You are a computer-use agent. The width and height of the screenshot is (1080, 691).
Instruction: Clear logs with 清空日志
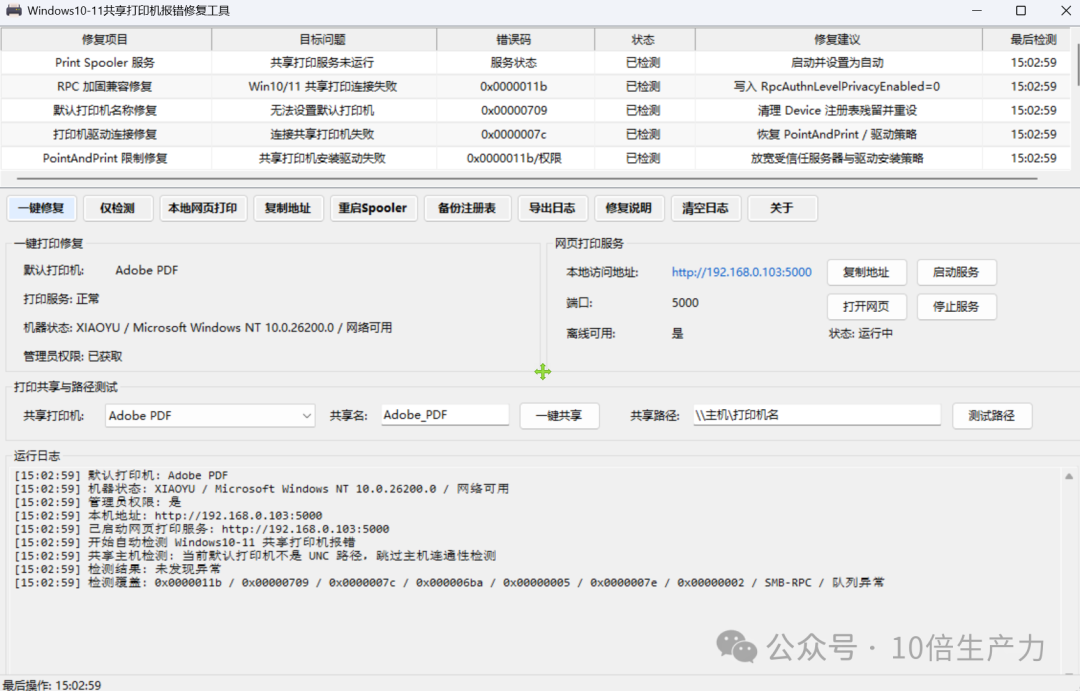tap(705, 208)
